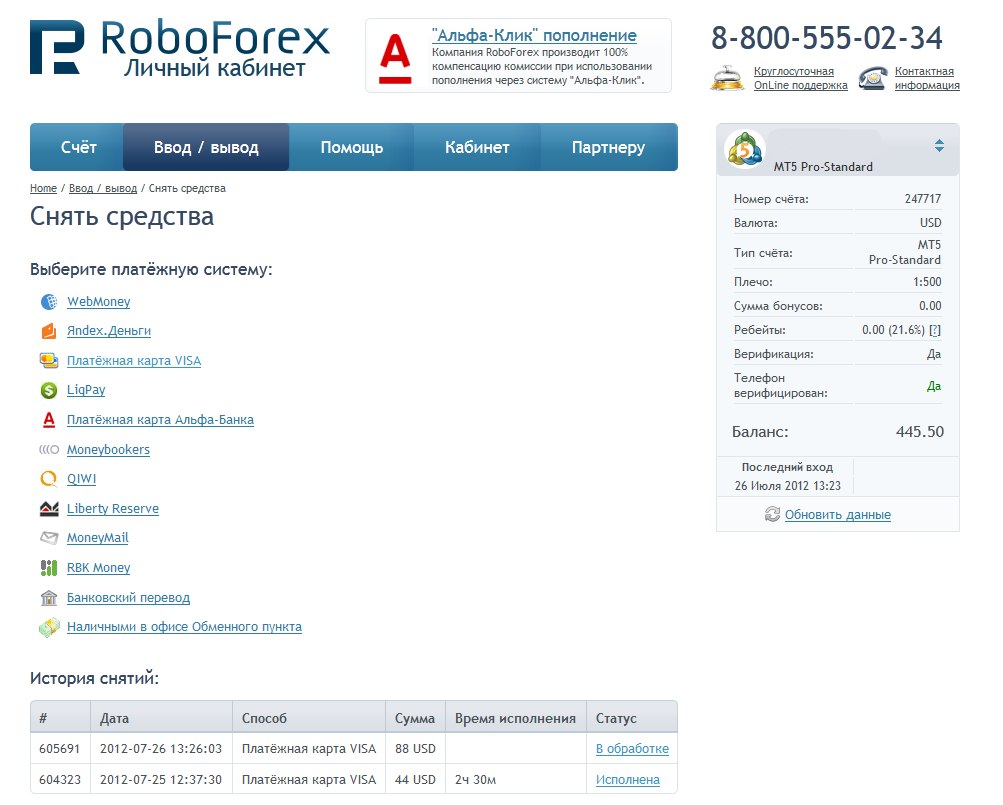Open the Ввод / вывод menu tab

click(x=206, y=147)
